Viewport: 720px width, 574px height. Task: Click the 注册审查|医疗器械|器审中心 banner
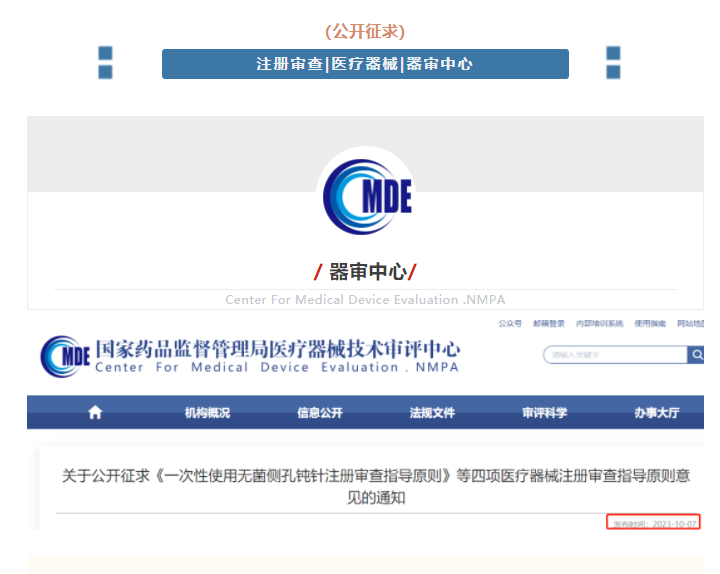[365, 64]
